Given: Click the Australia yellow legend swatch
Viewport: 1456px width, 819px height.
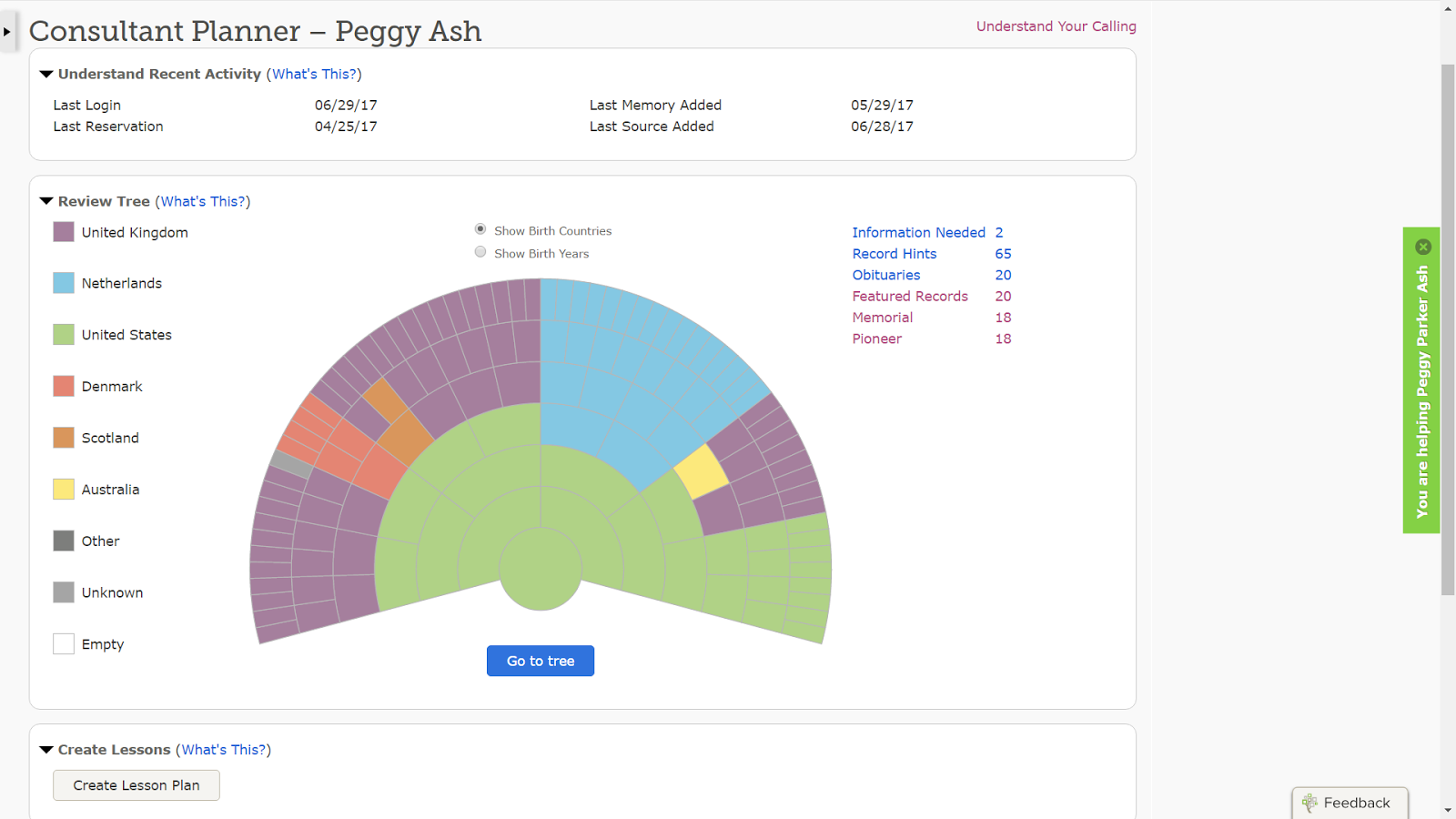Looking at the screenshot, I should click(64, 490).
